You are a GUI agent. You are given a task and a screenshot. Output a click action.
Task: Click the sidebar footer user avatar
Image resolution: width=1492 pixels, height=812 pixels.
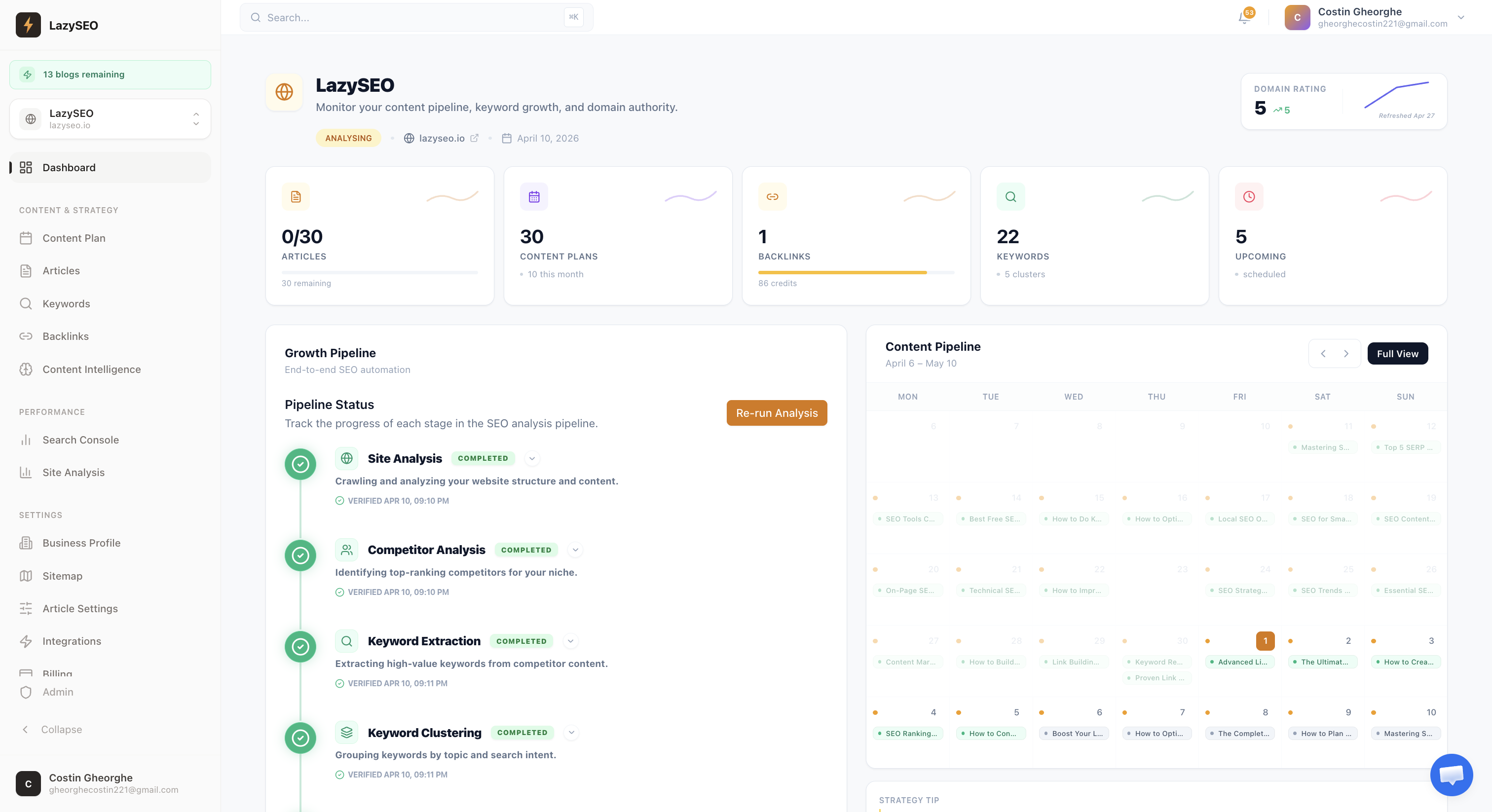[28, 783]
